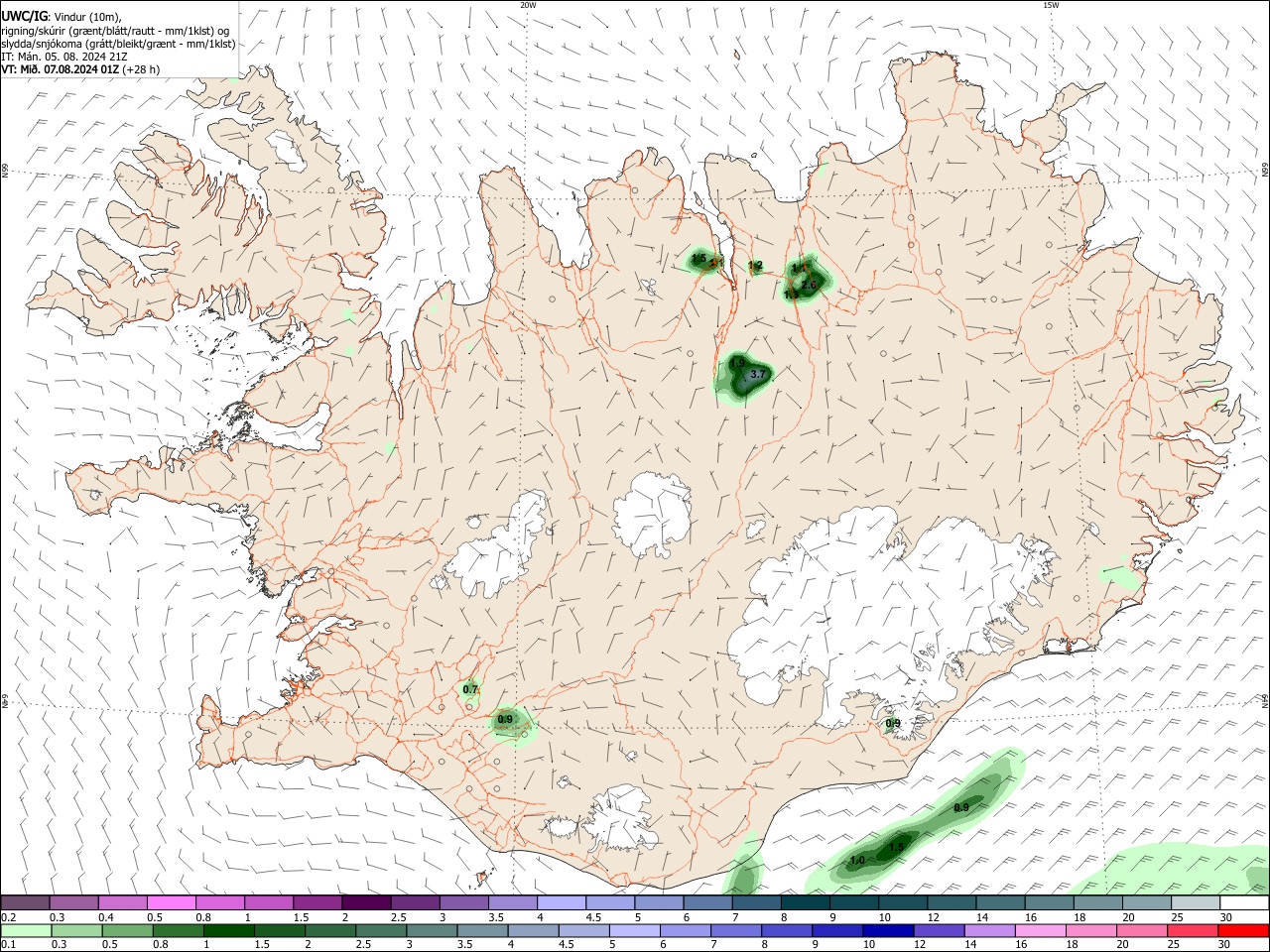Click the 20W longitude label
1270x952 pixels.
pos(528,5)
